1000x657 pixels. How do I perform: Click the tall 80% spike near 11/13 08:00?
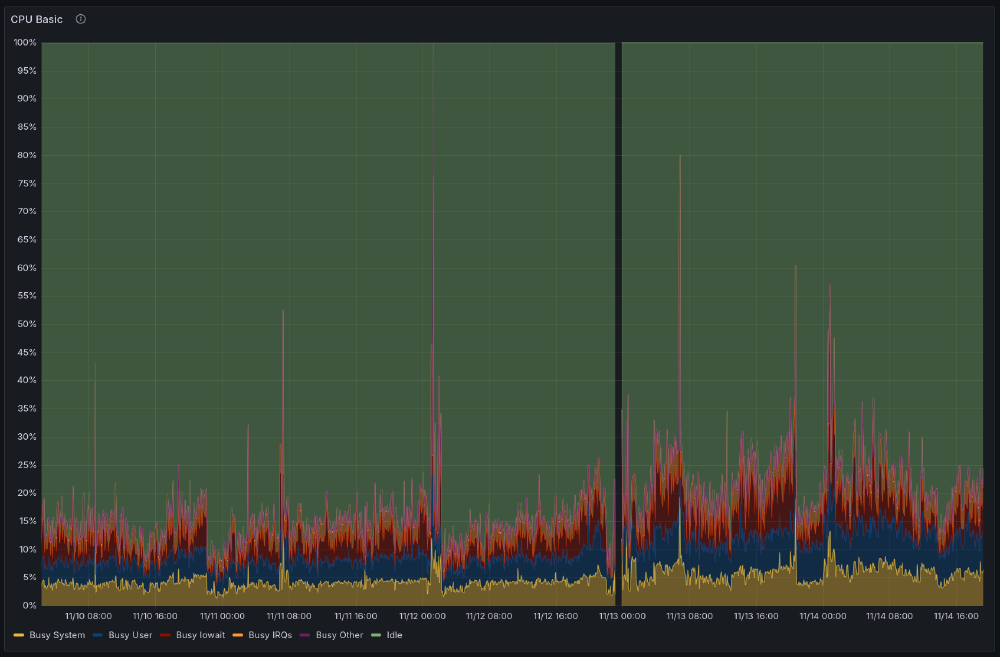682,160
